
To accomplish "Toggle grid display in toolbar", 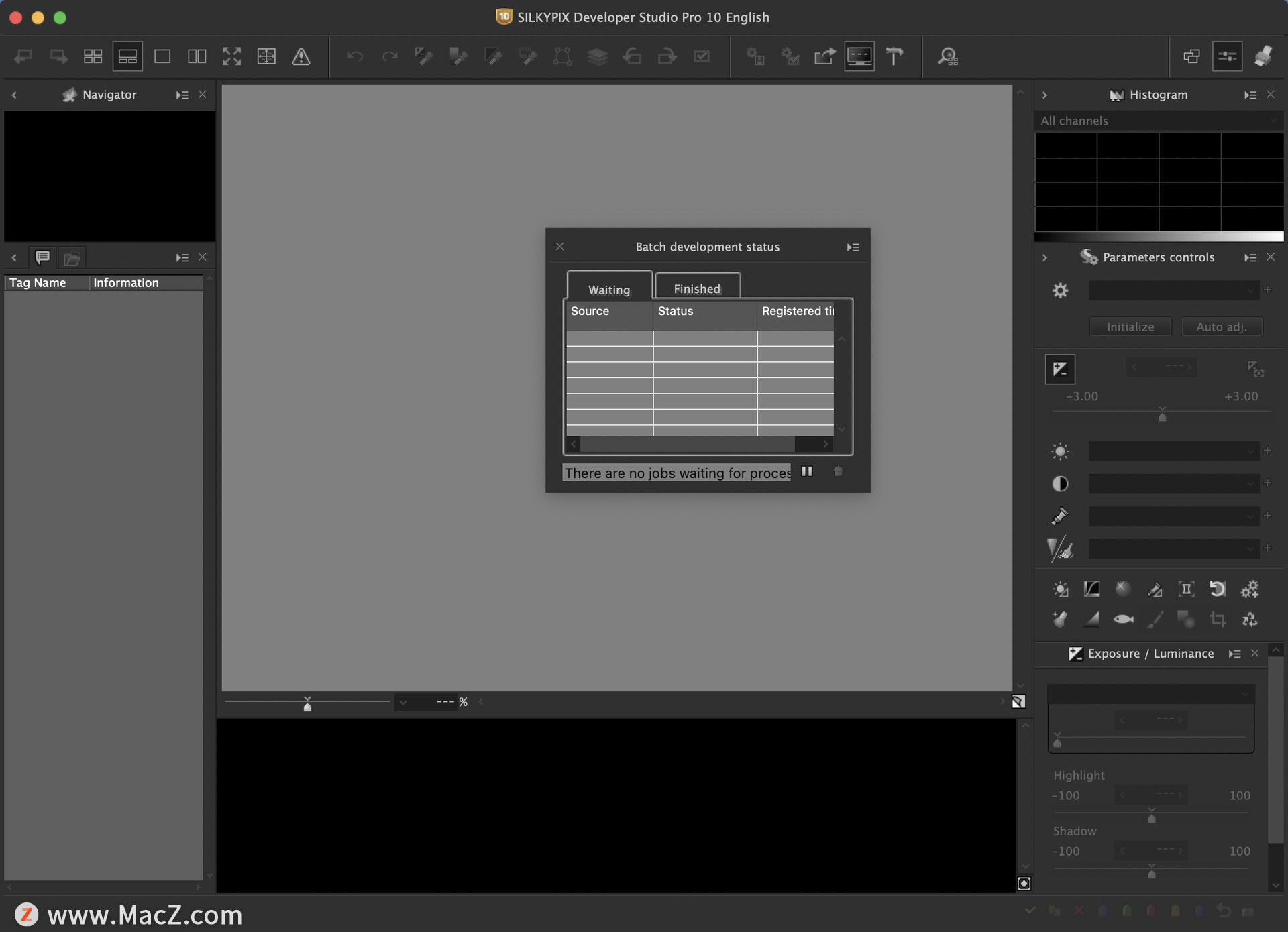I will pyautogui.click(x=266, y=56).
